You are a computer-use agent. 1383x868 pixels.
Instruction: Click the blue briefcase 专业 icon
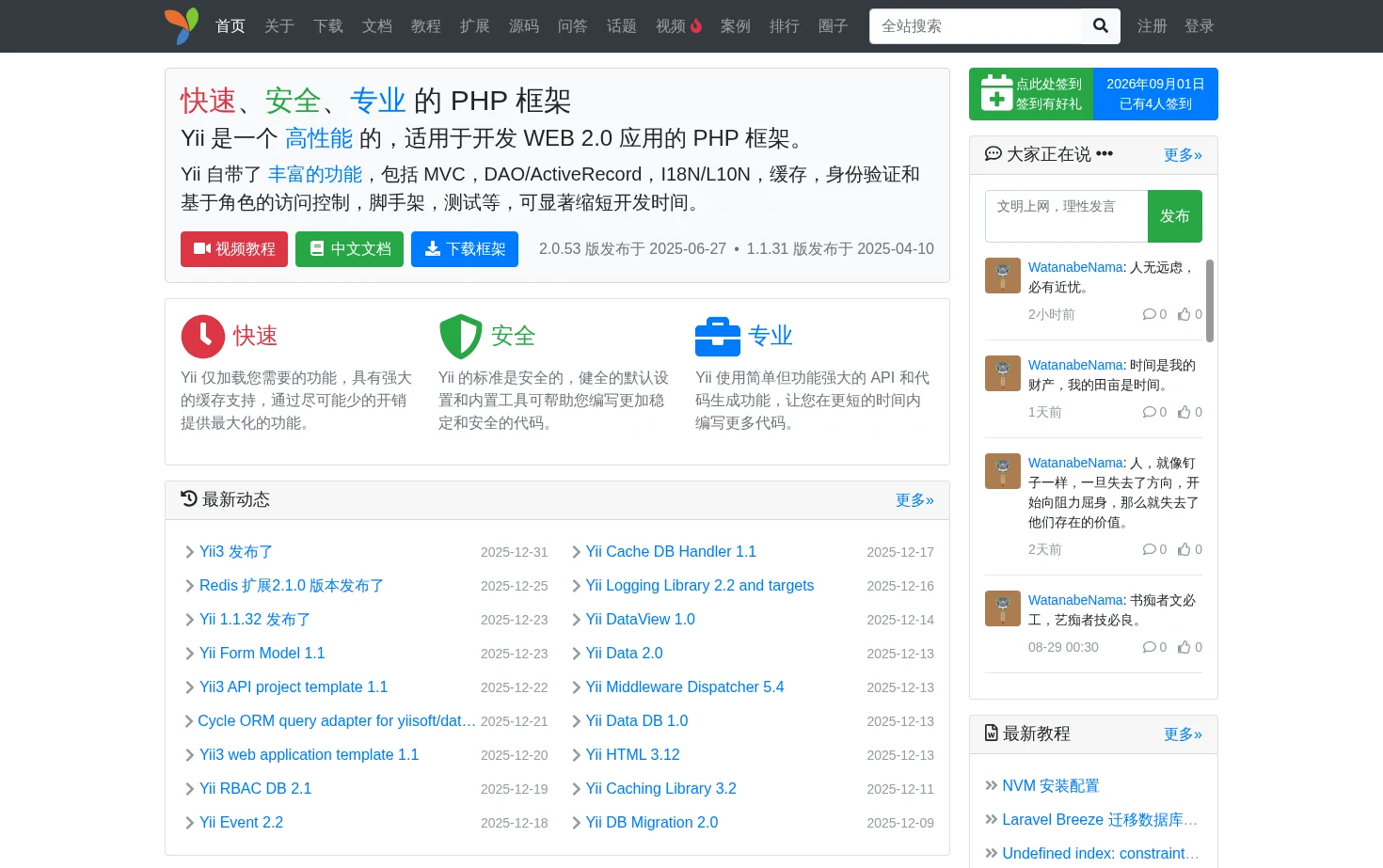(x=718, y=337)
